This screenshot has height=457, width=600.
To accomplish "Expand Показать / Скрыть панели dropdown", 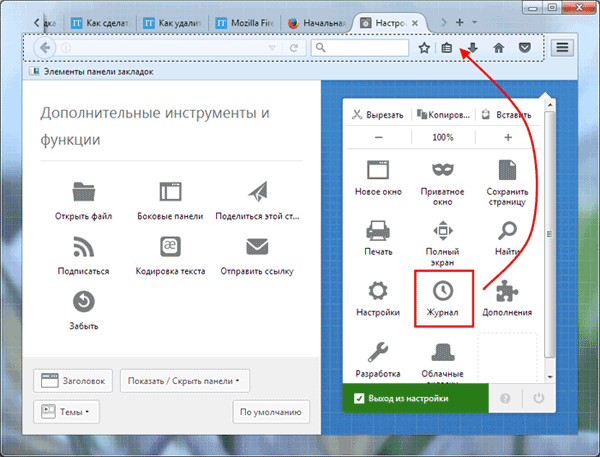I will [x=184, y=380].
